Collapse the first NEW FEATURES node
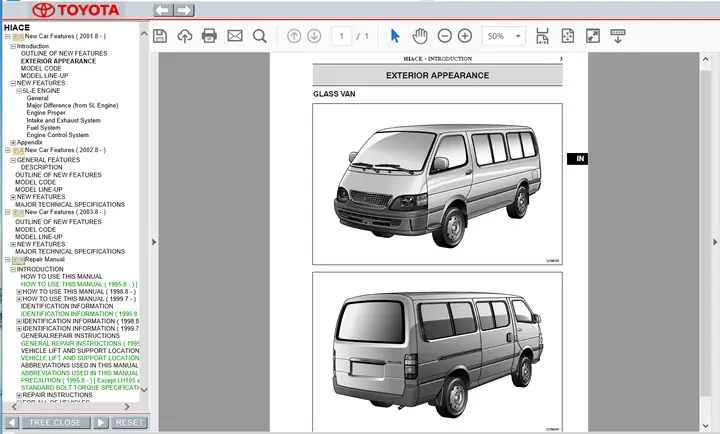The image size is (720, 434). coord(13,83)
